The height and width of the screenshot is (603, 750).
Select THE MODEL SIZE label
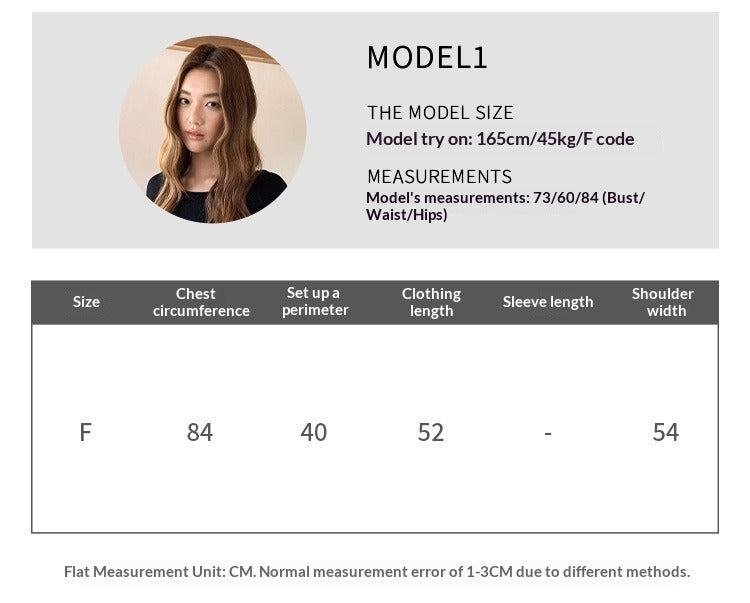[x=440, y=113]
